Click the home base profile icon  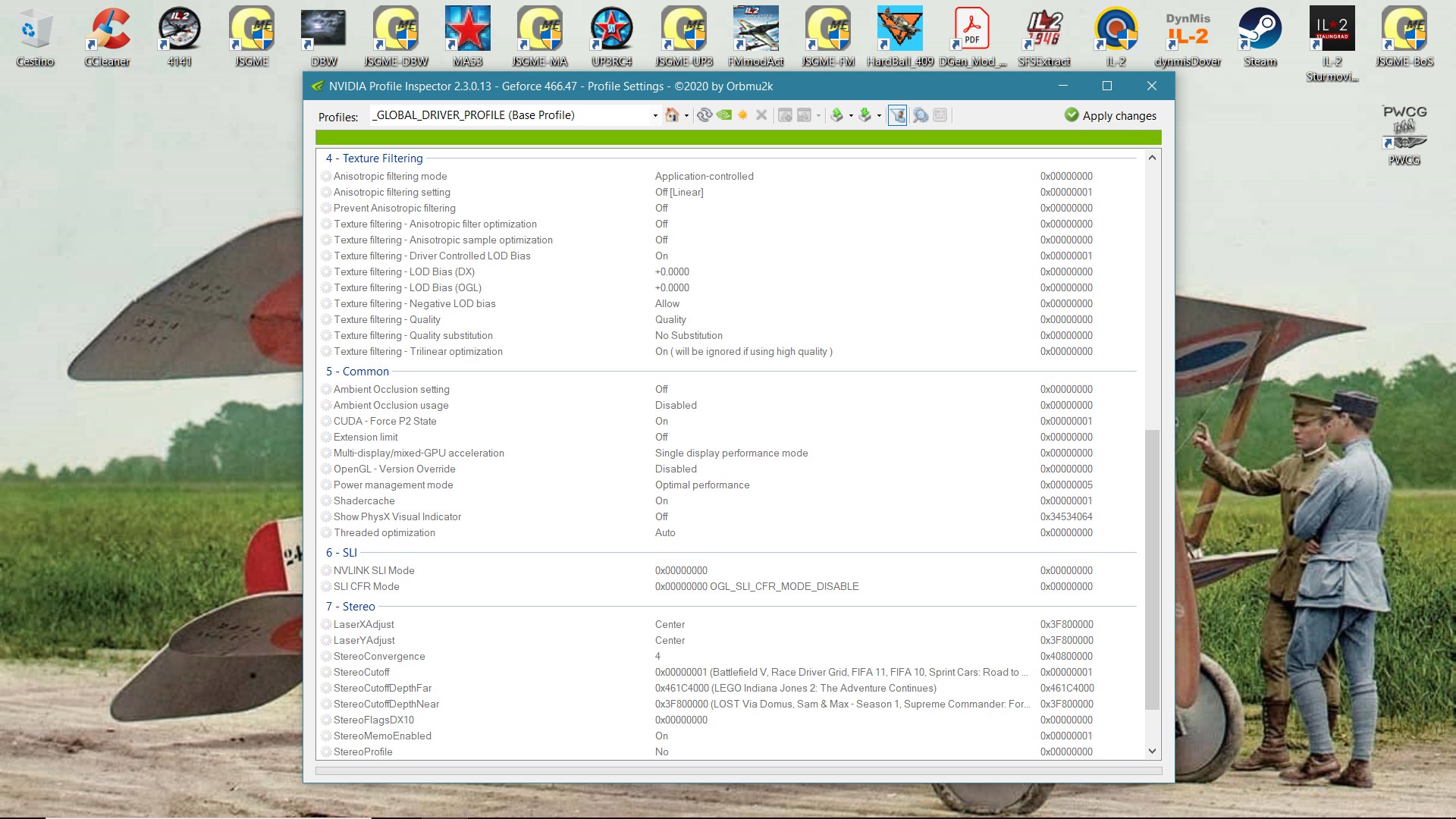click(x=672, y=115)
